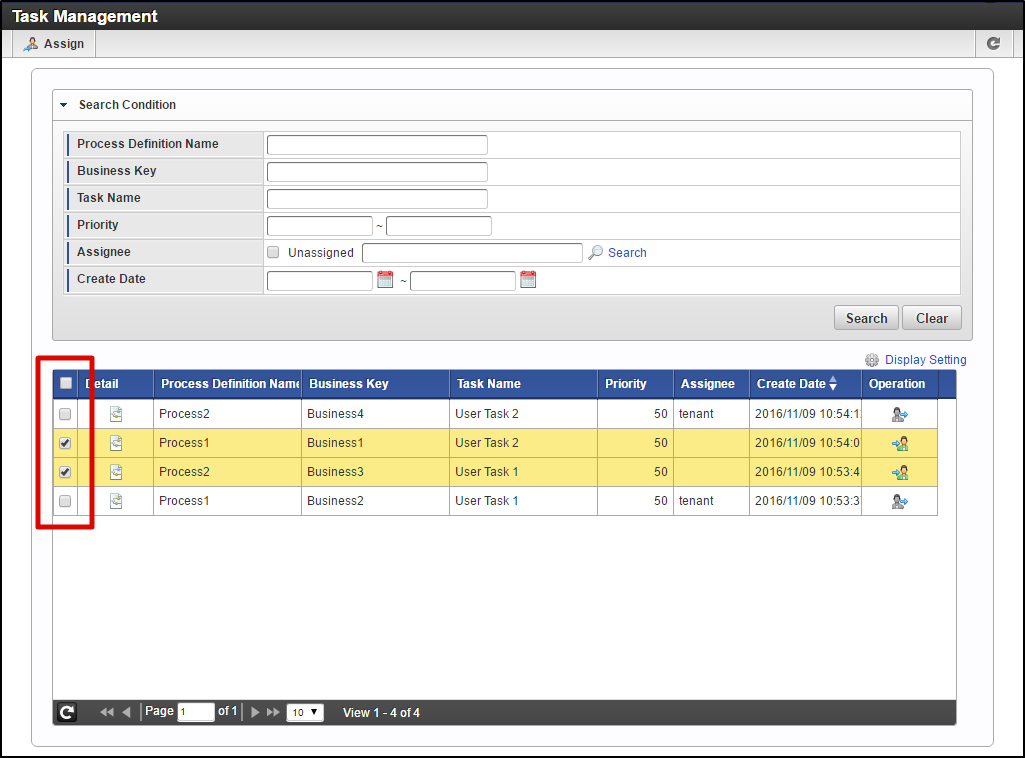Collapse the Search Condition section
The width and height of the screenshot is (1025, 758).
click(x=63, y=105)
